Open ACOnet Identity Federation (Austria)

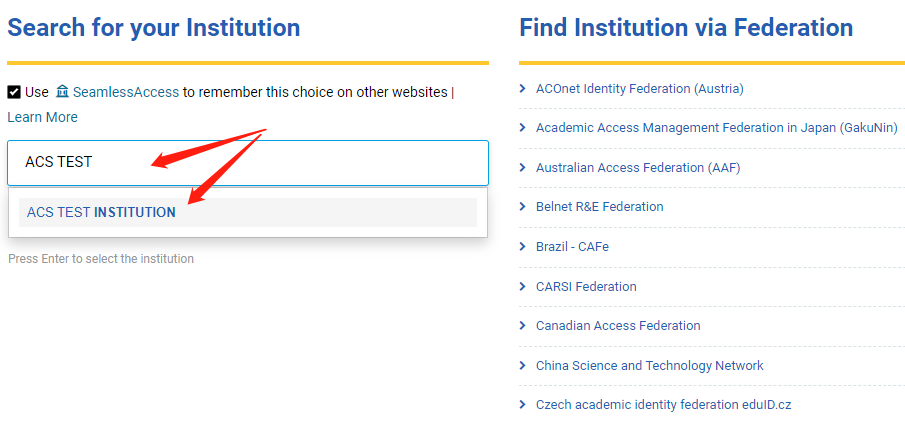coord(639,88)
